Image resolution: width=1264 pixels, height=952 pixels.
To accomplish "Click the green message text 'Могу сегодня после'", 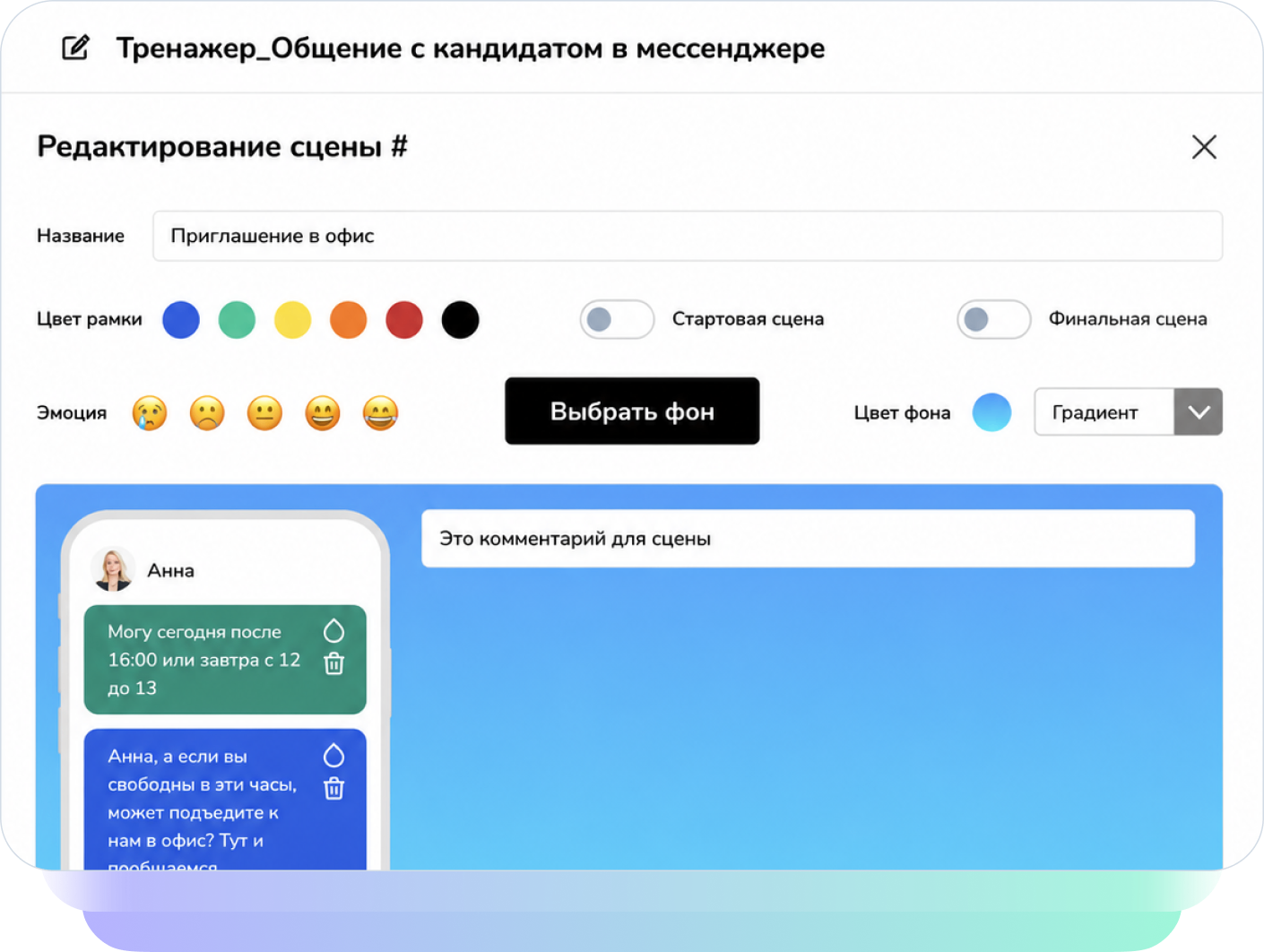I will coord(195,632).
